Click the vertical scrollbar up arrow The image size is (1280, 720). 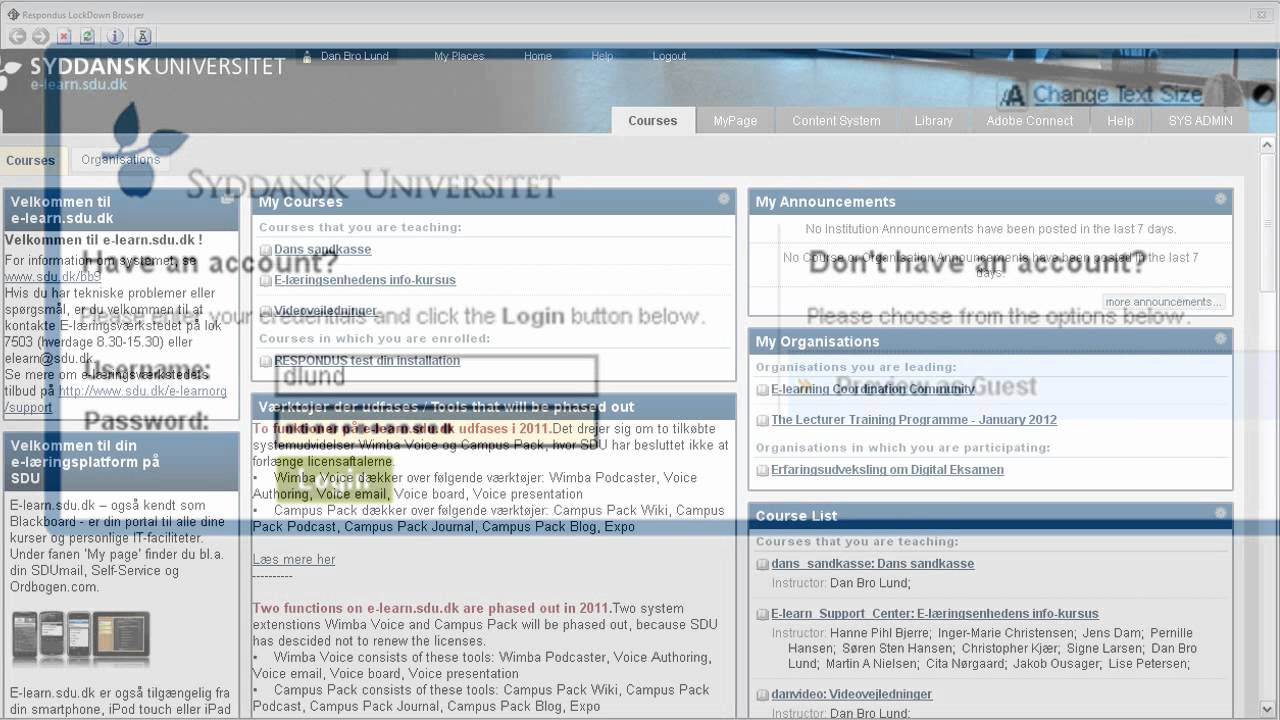[1267, 147]
